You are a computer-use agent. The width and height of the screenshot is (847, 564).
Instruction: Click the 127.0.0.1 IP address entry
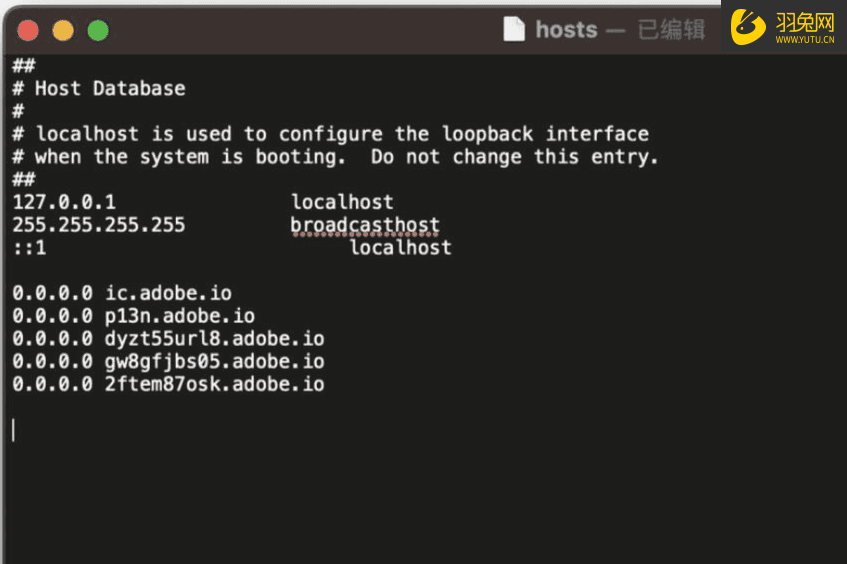click(x=64, y=202)
